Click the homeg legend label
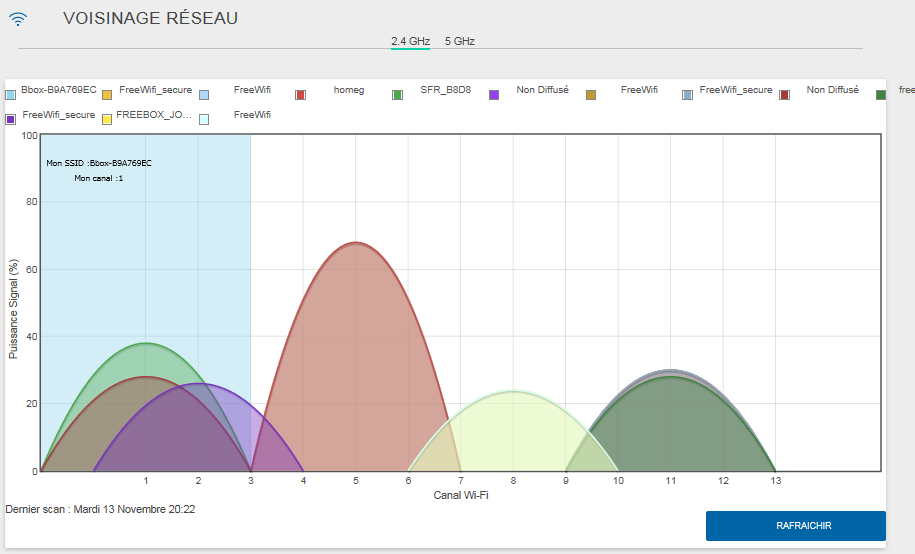 pos(349,90)
